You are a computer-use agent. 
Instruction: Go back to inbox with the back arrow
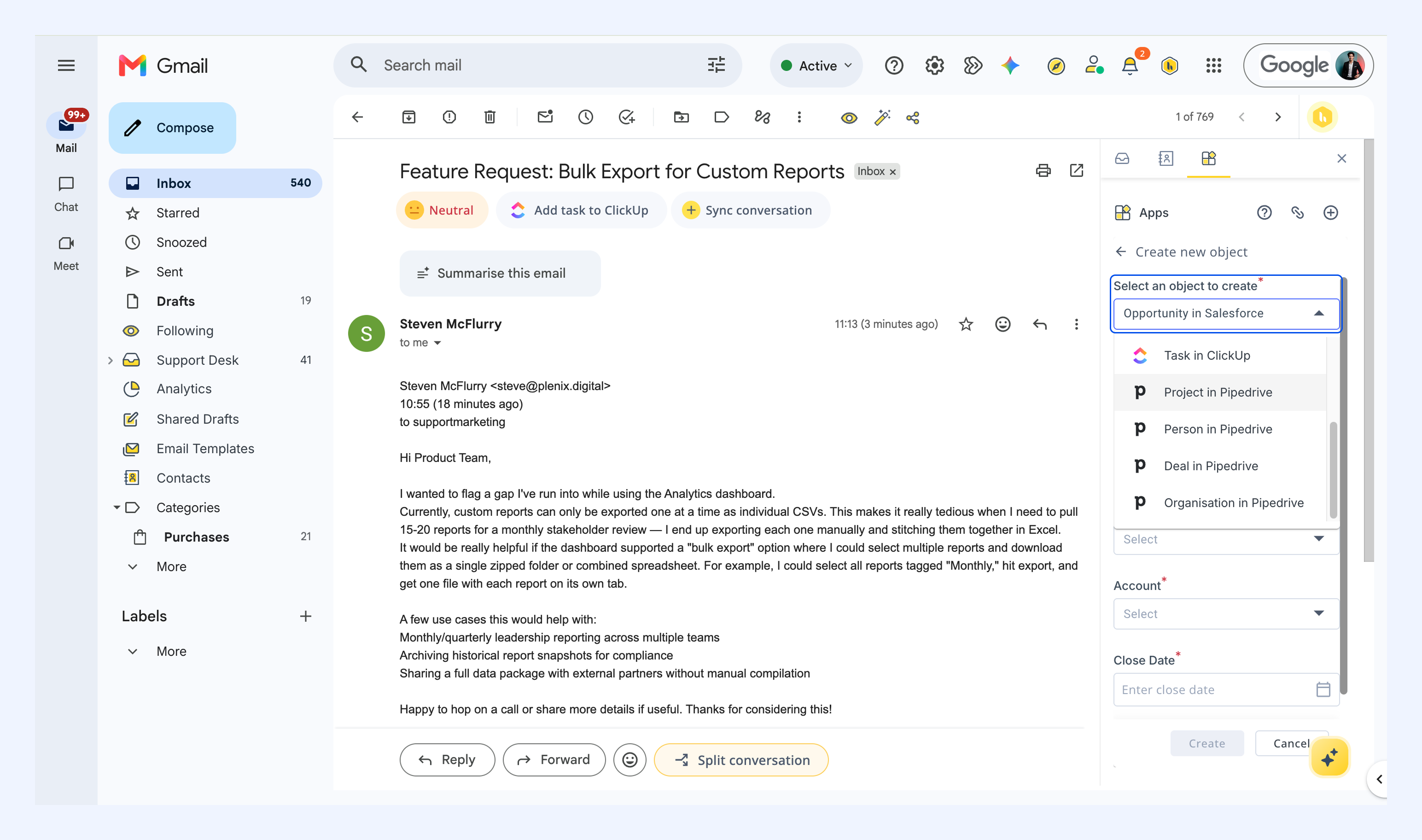[357, 117]
